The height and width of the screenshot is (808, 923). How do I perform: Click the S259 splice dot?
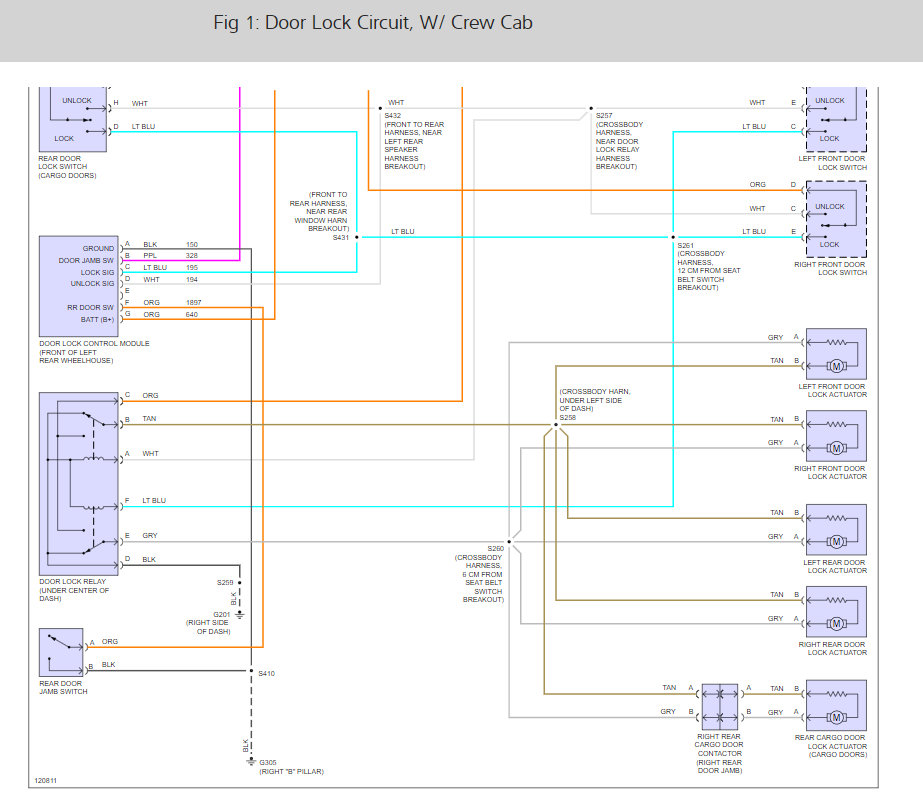tap(240, 583)
